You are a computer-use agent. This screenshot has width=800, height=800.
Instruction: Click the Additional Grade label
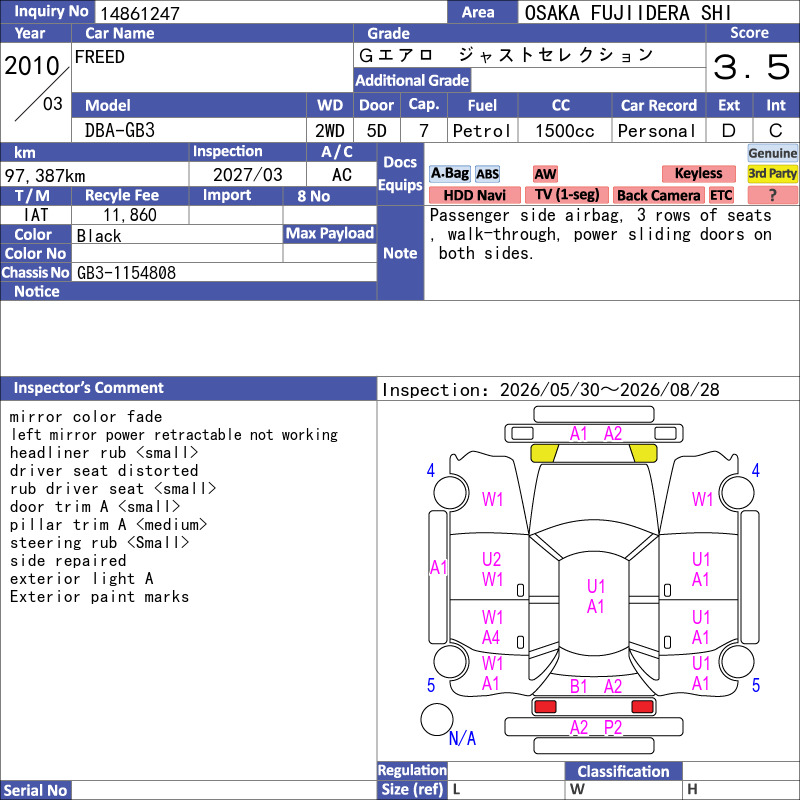(x=412, y=80)
